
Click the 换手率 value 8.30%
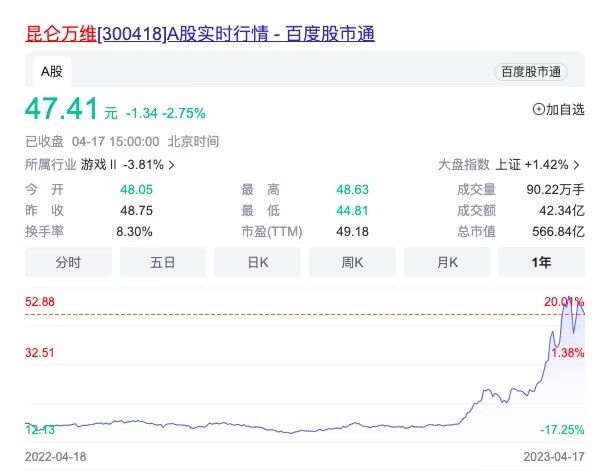coord(134,231)
